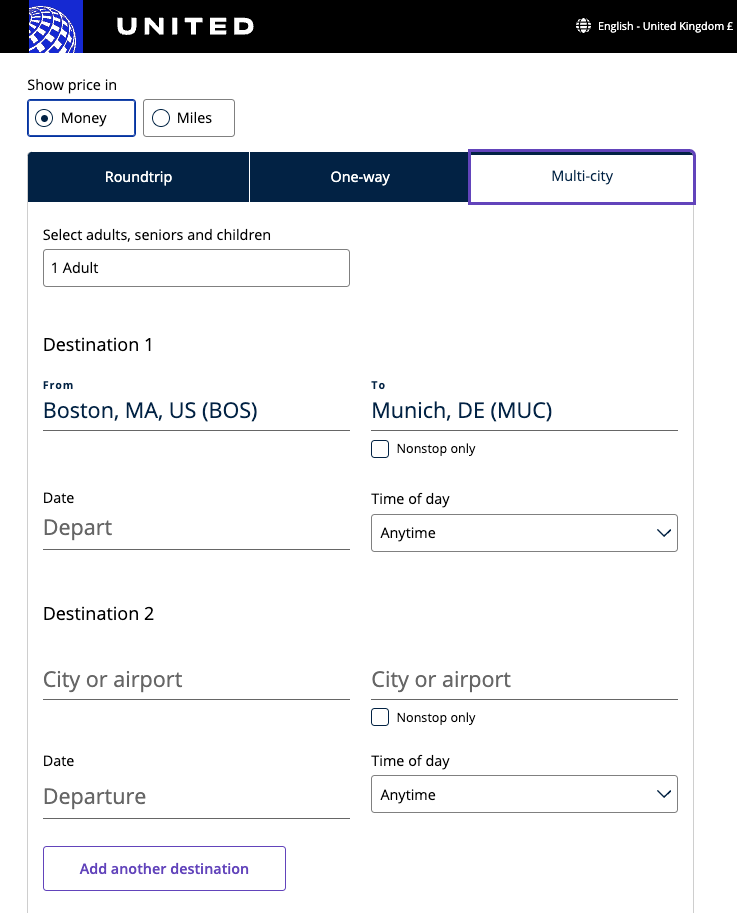Switch to the One-way tab

pyautogui.click(x=359, y=176)
